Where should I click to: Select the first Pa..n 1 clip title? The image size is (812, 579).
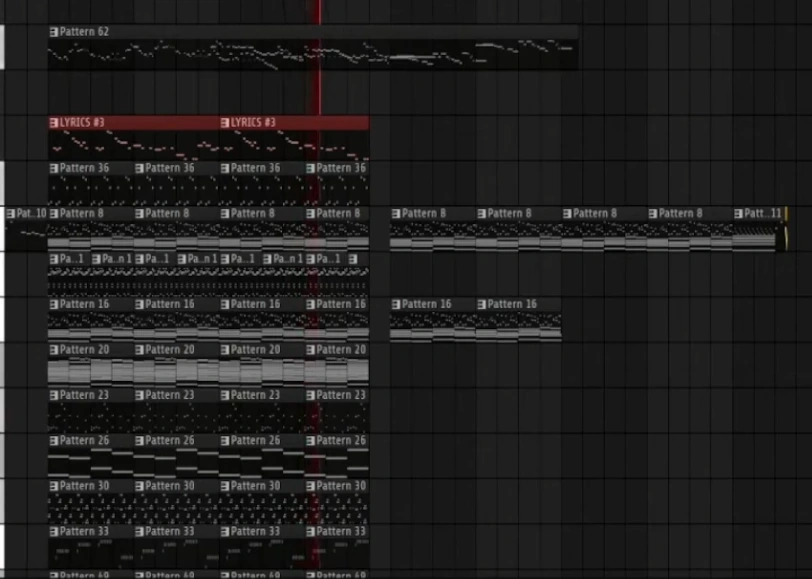[117, 259]
